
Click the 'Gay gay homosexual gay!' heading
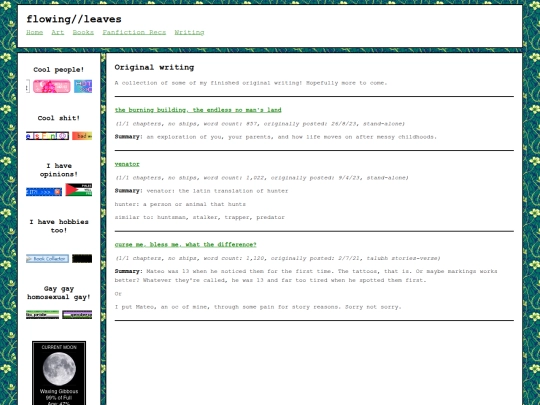[x=59, y=293]
